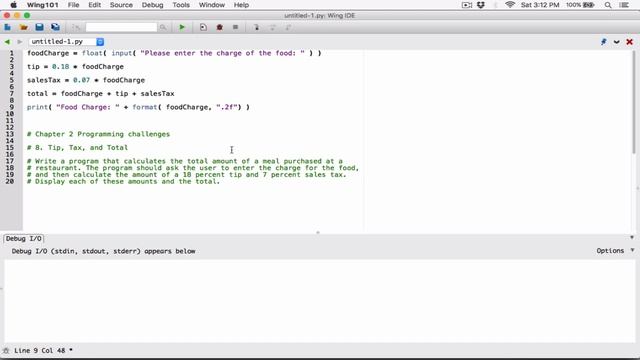
Task: Open the Source menu
Action: click(x=121, y=5)
